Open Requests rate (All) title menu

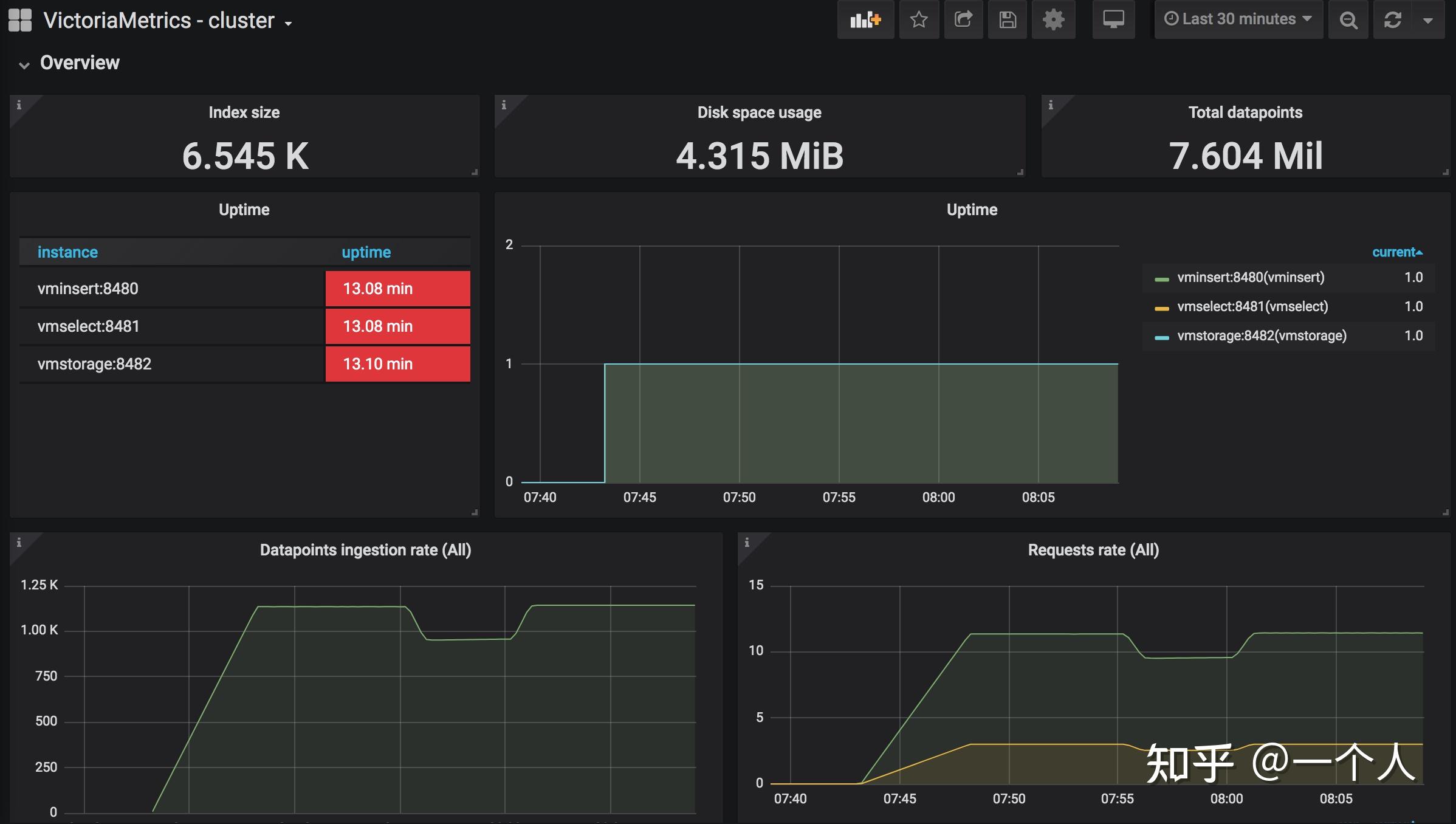pos(1093,550)
